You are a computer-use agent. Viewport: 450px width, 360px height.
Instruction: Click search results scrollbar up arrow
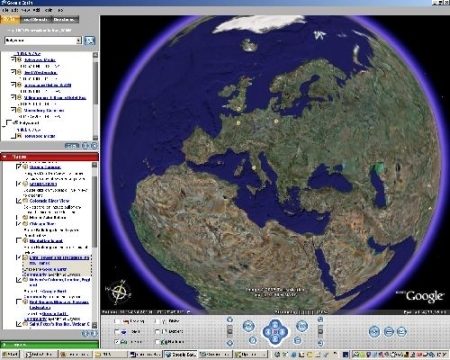[95, 55]
